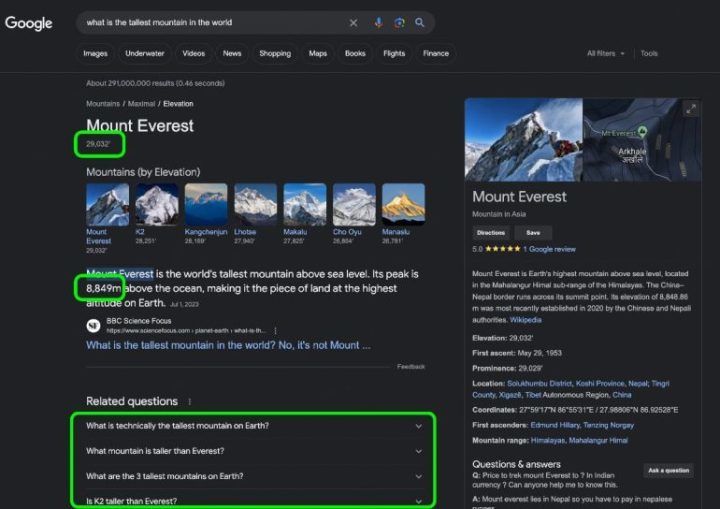The height and width of the screenshot is (509, 720).
Task: Expand 'What mountain is taller than Everest?'
Action: (x=254, y=451)
